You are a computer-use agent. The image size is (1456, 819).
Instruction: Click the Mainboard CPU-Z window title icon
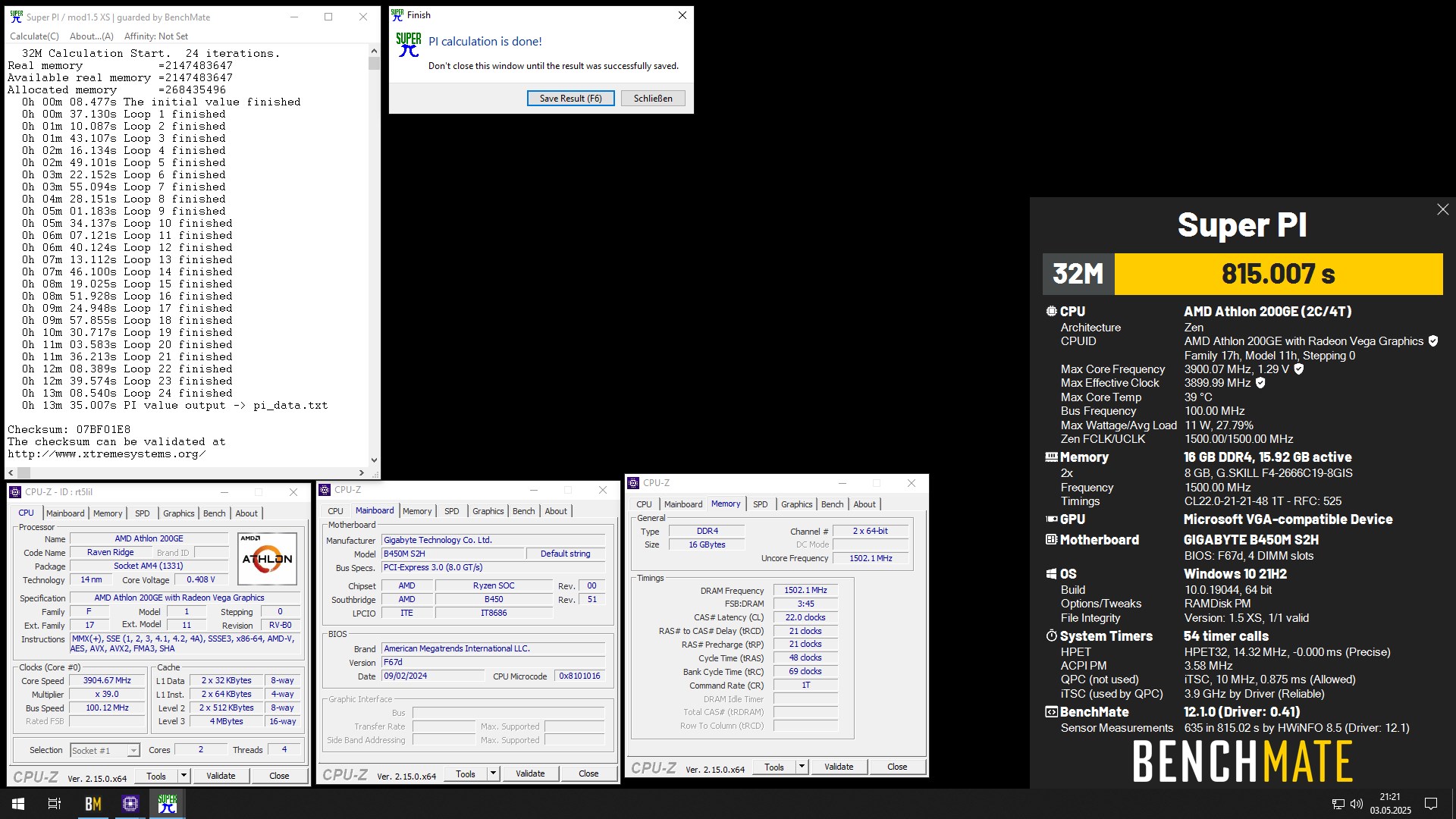coord(325,490)
